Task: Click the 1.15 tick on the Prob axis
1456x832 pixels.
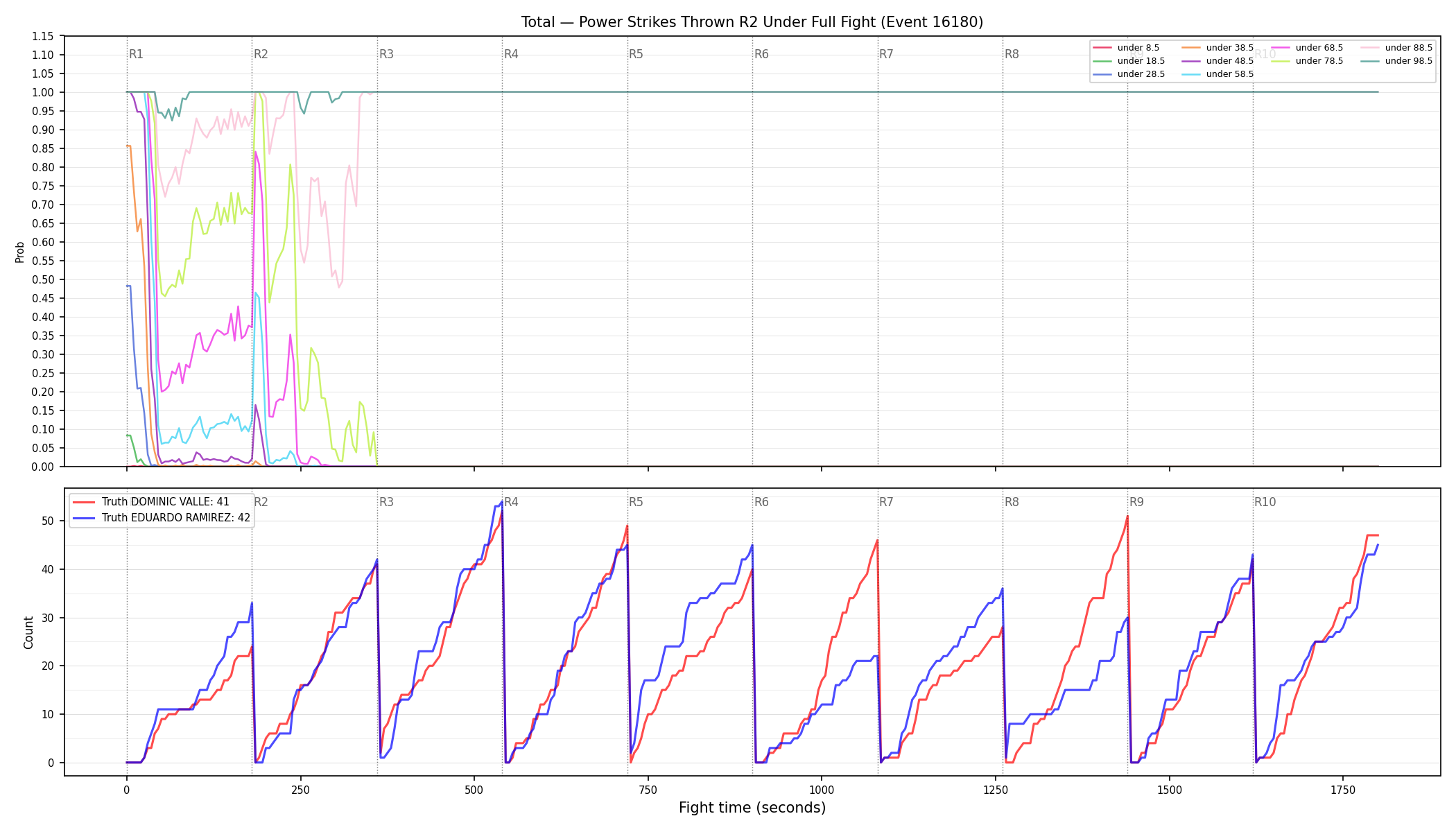Action: point(43,36)
